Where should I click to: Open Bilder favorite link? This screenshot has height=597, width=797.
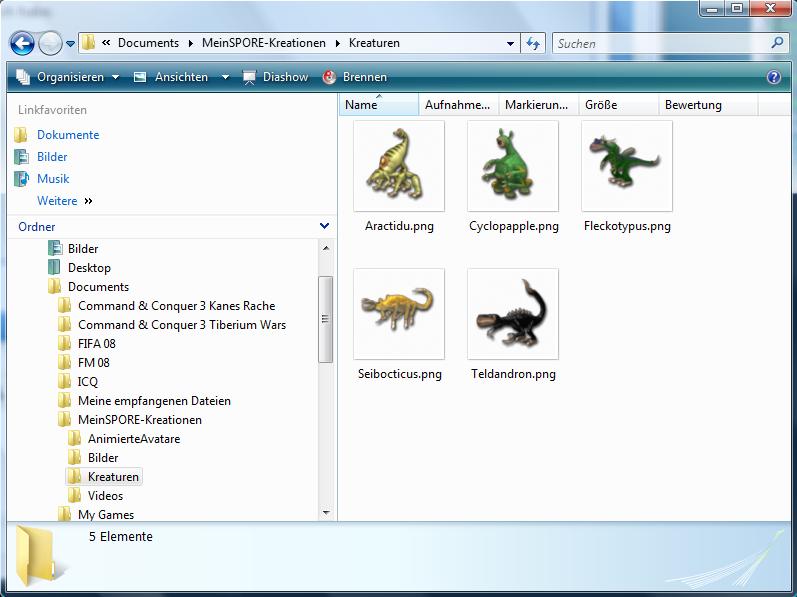[x=52, y=156]
